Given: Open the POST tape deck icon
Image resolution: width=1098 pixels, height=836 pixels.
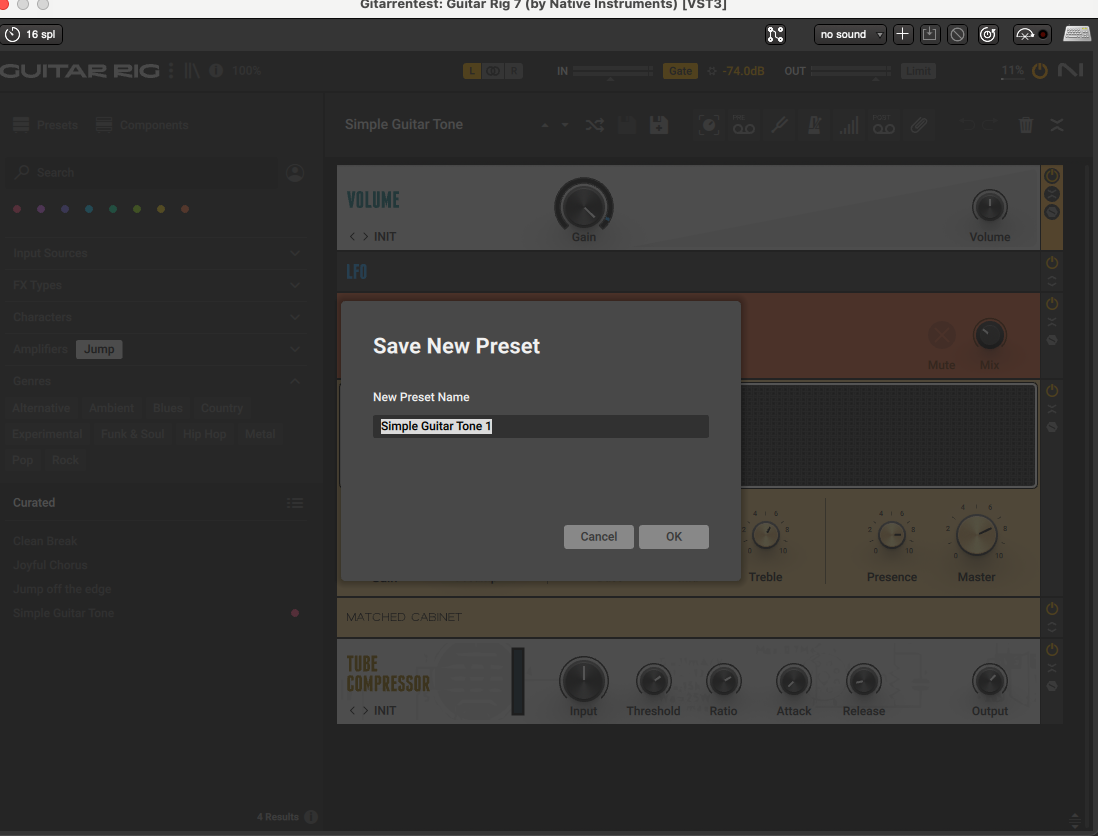Looking at the screenshot, I should click(x=884, y=125).
